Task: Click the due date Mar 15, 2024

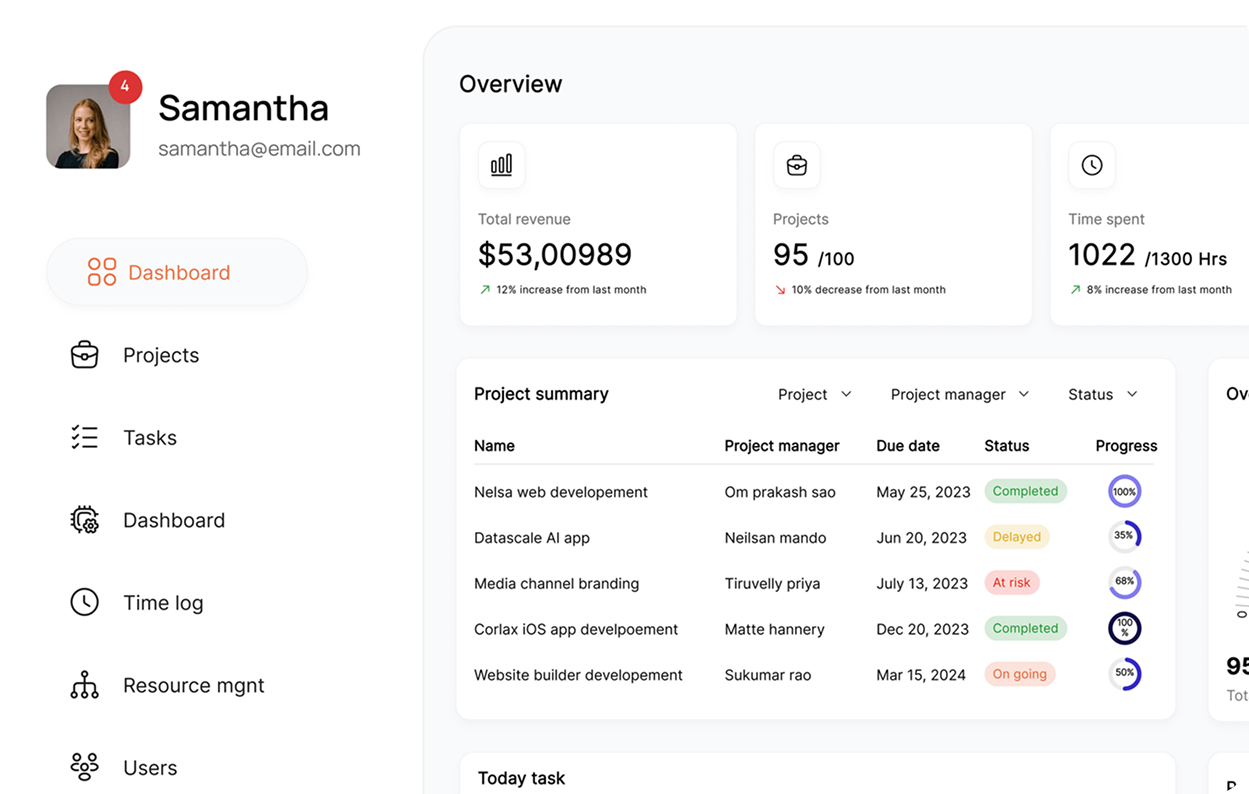Action: point(921,675)
